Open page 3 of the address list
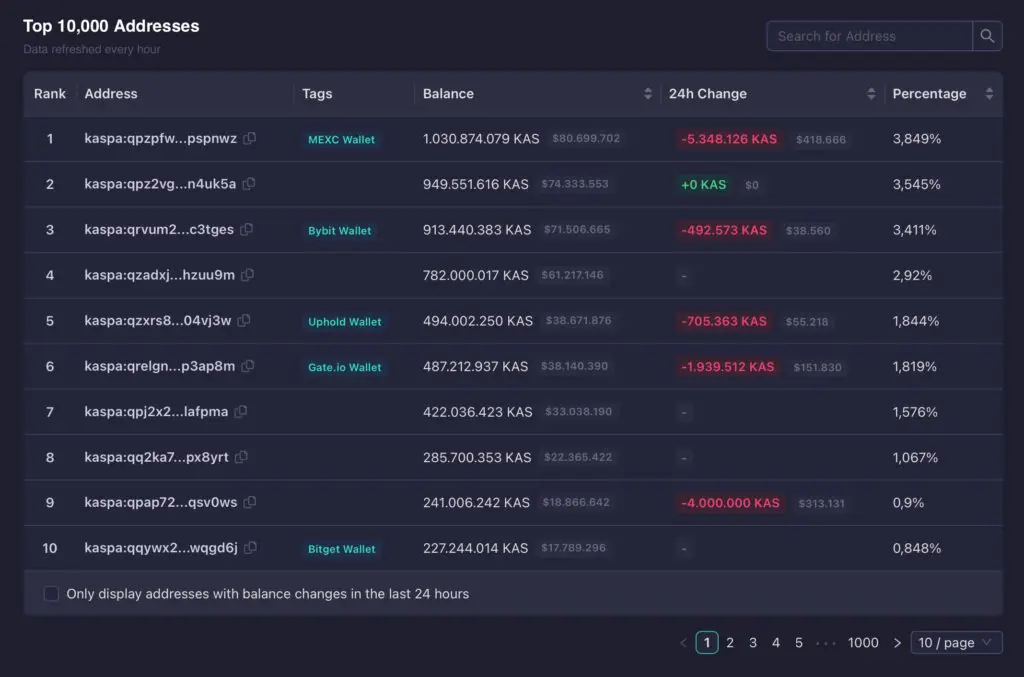The height and width of the screenshot is (677, 1024). tap(753, 642)
